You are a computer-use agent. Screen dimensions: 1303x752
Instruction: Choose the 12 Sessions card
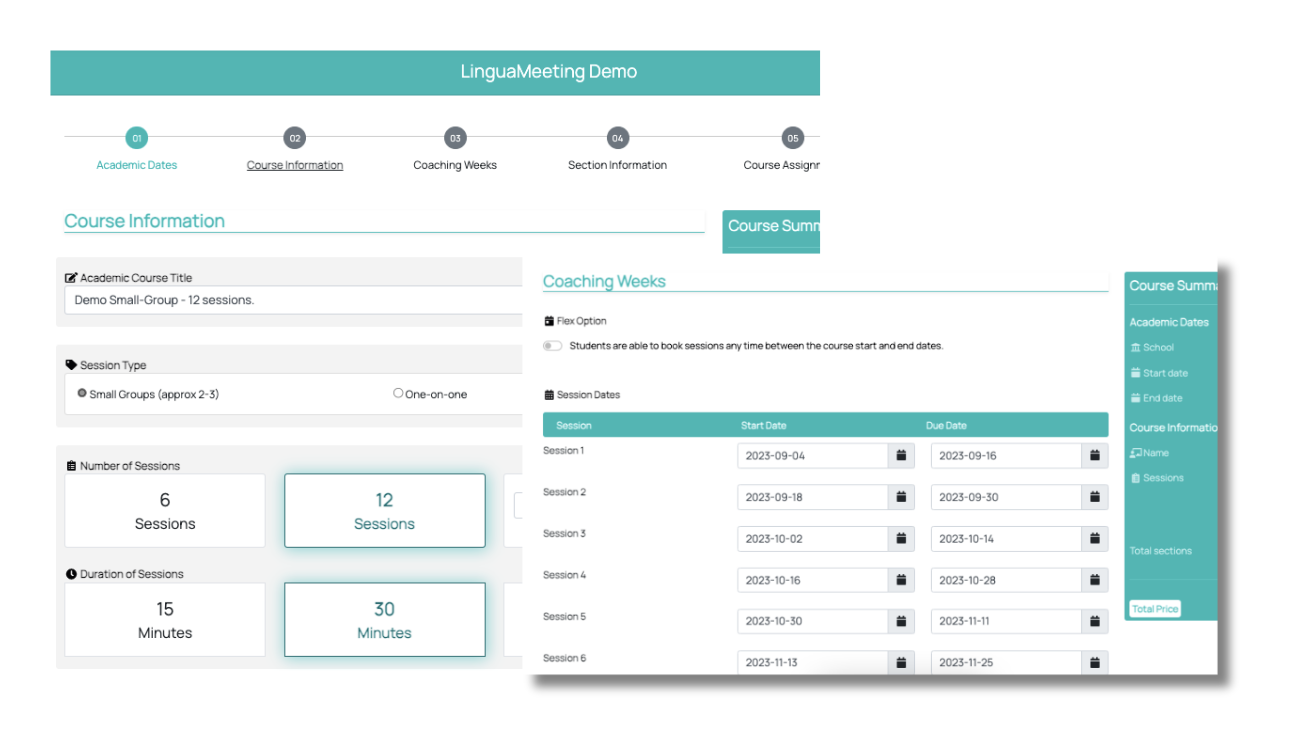point(384,511)
